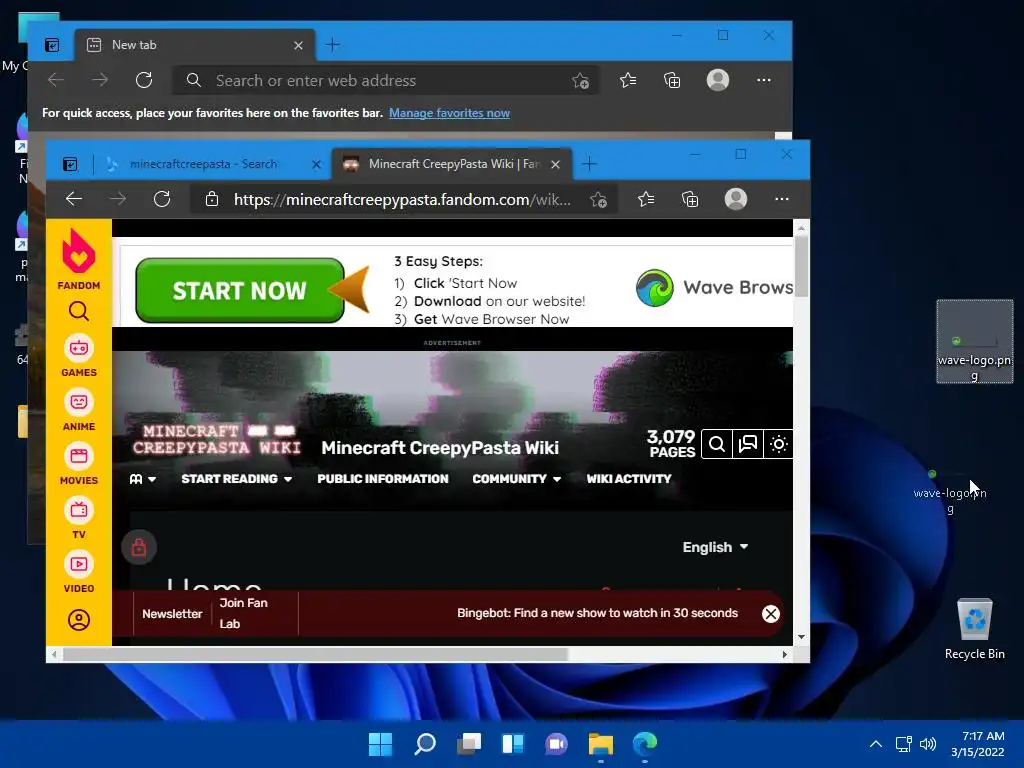The image size is (1024, 768).
Task: Refresh the back Edge window page
Action: click(x=144, y=80)
